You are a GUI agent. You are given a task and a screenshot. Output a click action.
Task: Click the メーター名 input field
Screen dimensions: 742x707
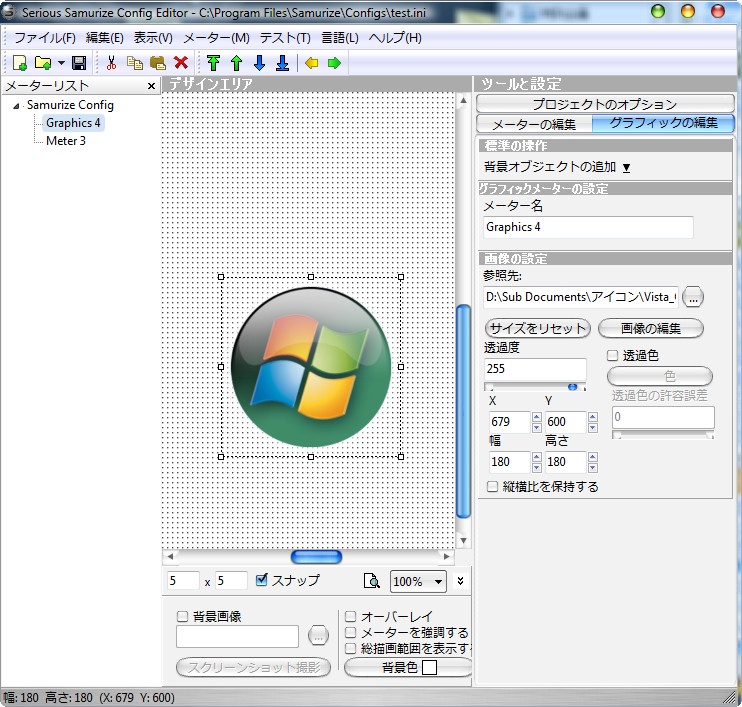588,227
